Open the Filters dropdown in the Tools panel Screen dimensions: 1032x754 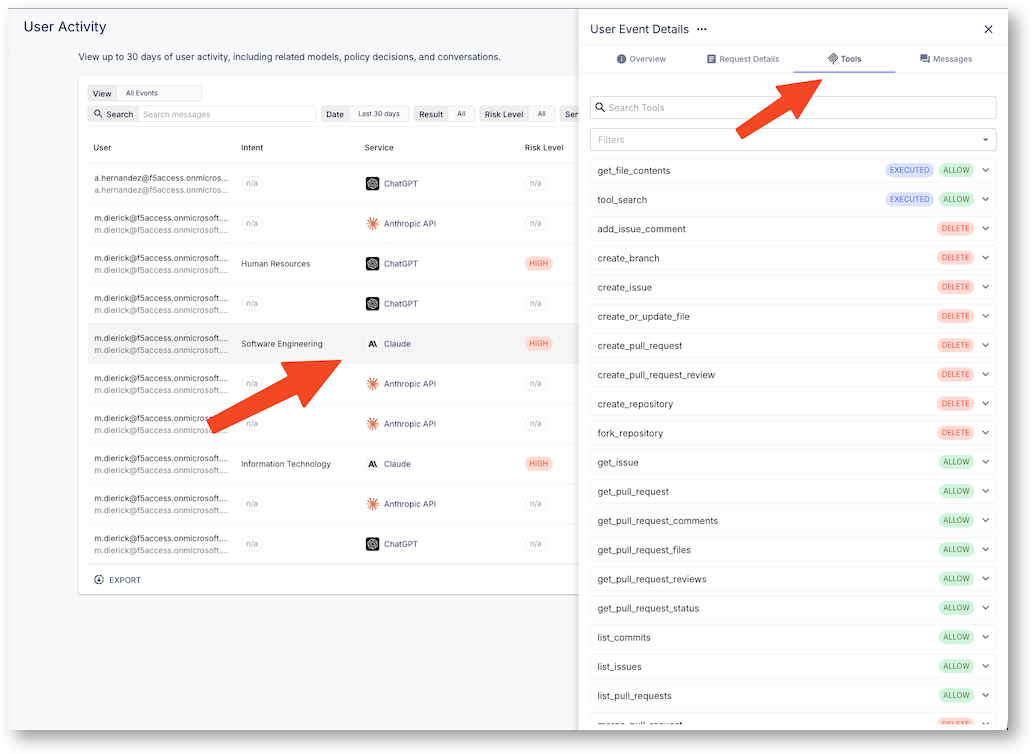coord(793,139)
